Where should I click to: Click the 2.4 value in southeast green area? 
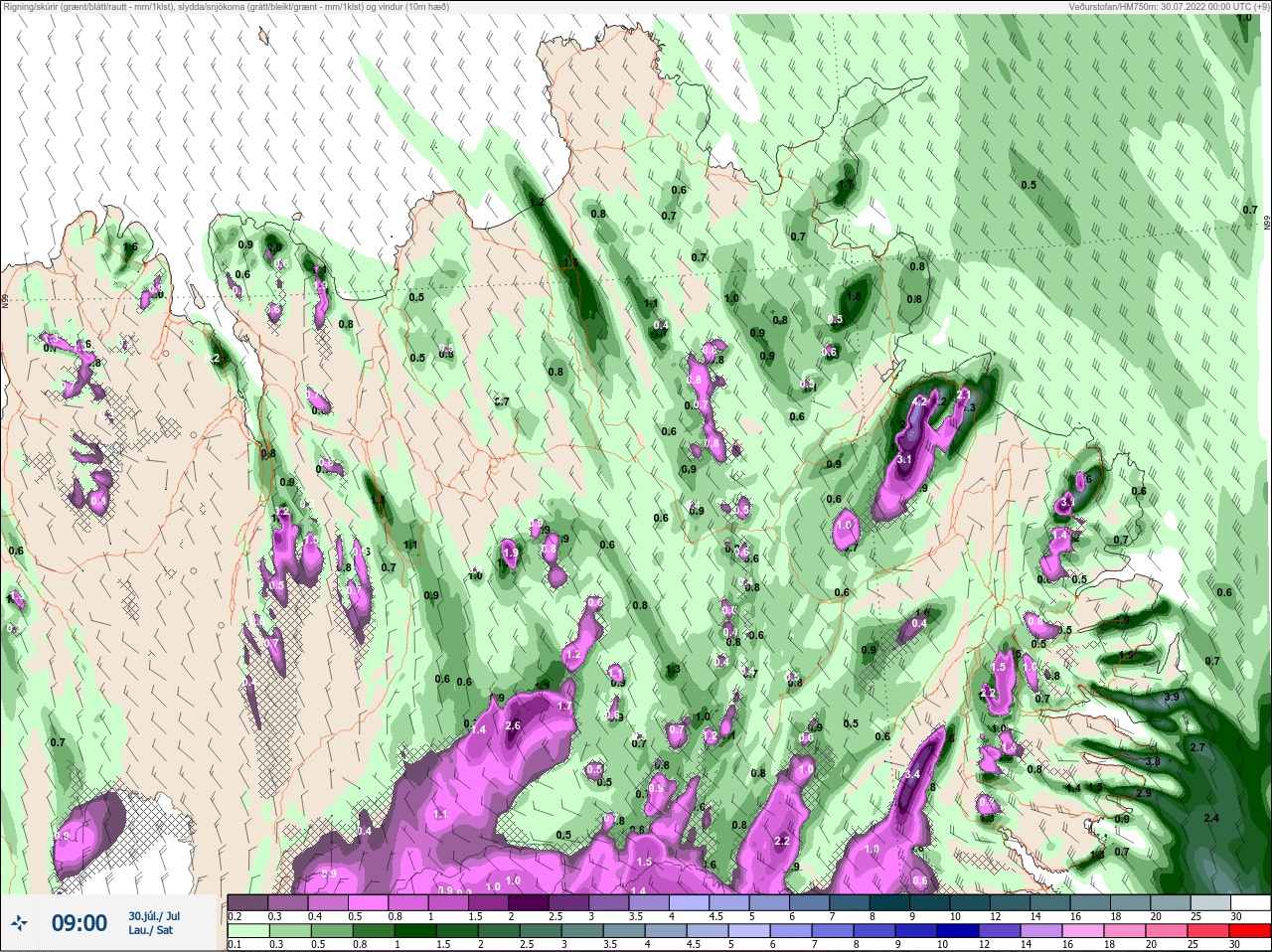[x=1211, y=818]
